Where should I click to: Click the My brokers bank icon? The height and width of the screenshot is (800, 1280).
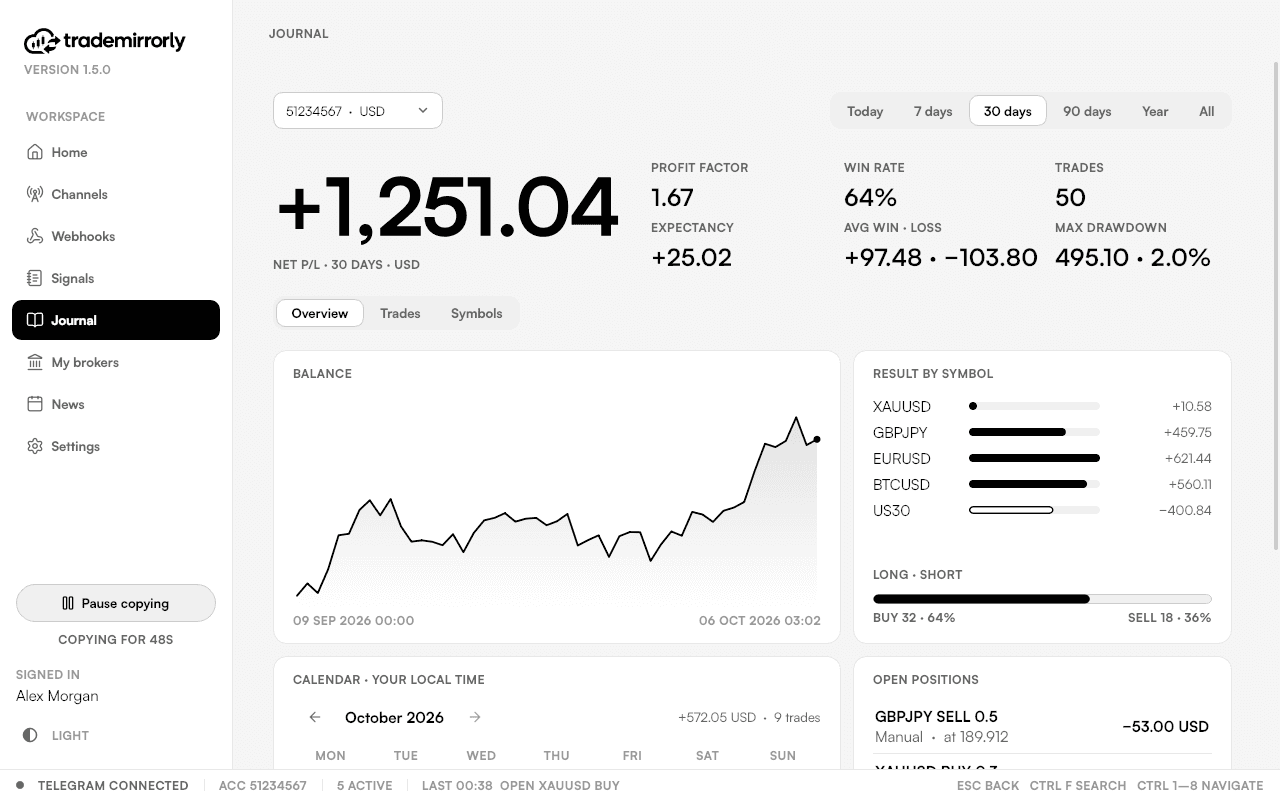click(35, 362)
